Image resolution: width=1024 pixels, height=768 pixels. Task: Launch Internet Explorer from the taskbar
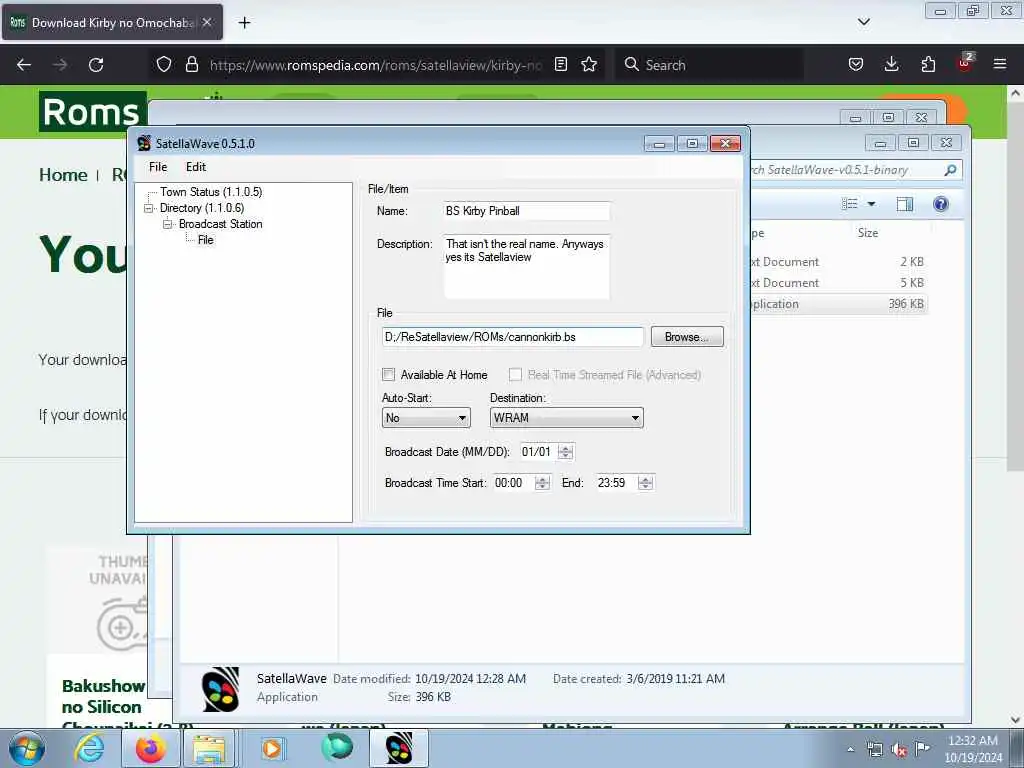(x=89, y=748)
